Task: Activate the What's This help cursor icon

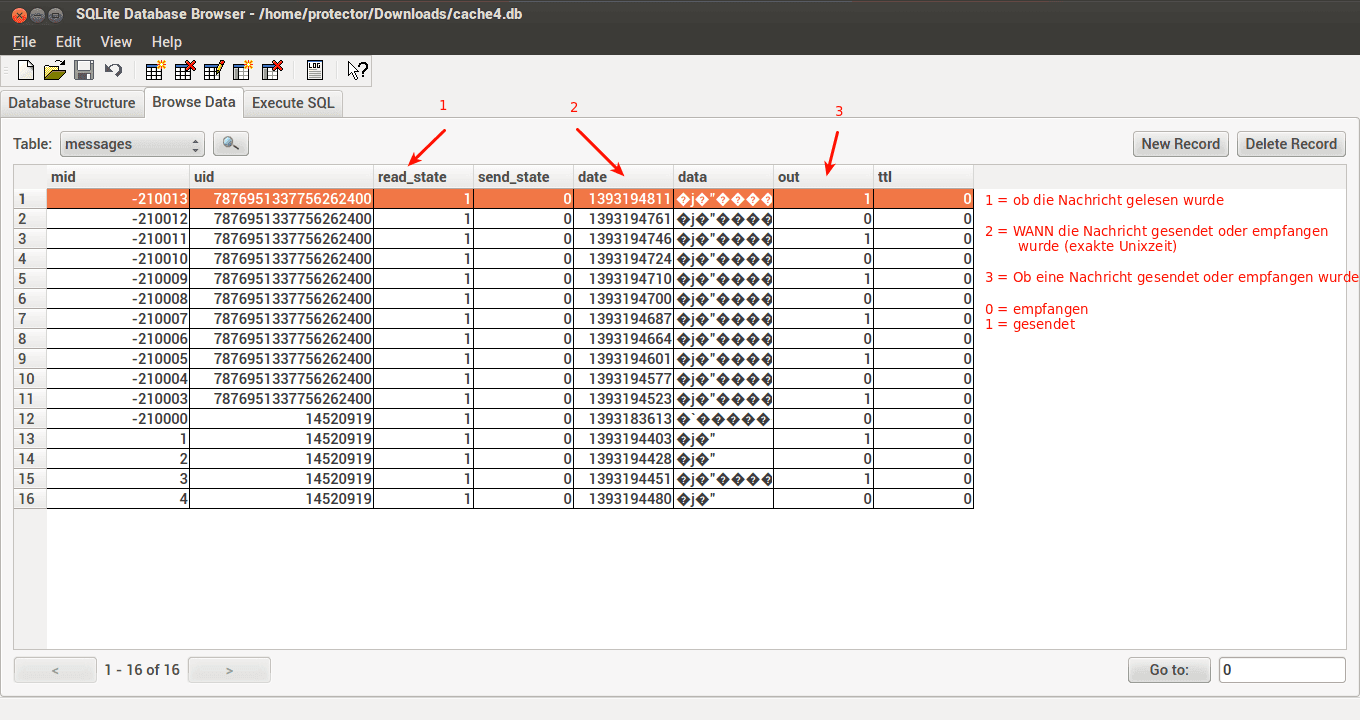Action: click(x=357, y=70)
